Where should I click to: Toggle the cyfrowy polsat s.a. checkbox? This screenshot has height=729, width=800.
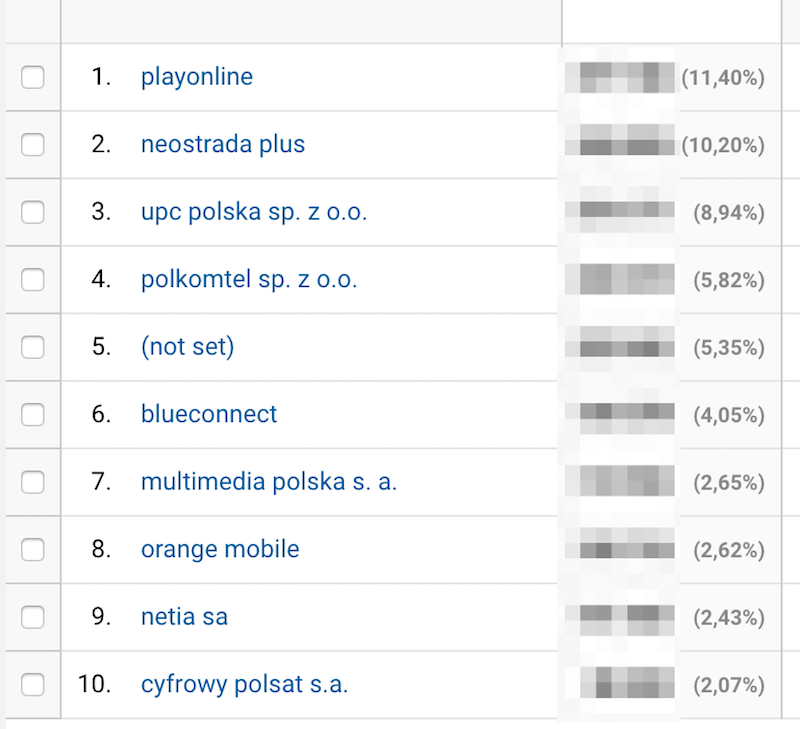pyautogui.click(x=33, y=684)
